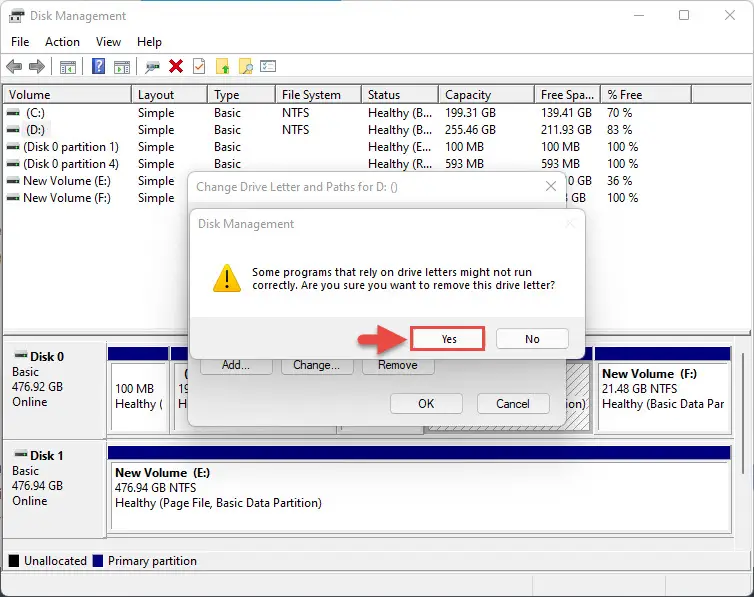Click the Connect/Rescan disk toolbar icon
754x597 pixels.
point(152,67)
